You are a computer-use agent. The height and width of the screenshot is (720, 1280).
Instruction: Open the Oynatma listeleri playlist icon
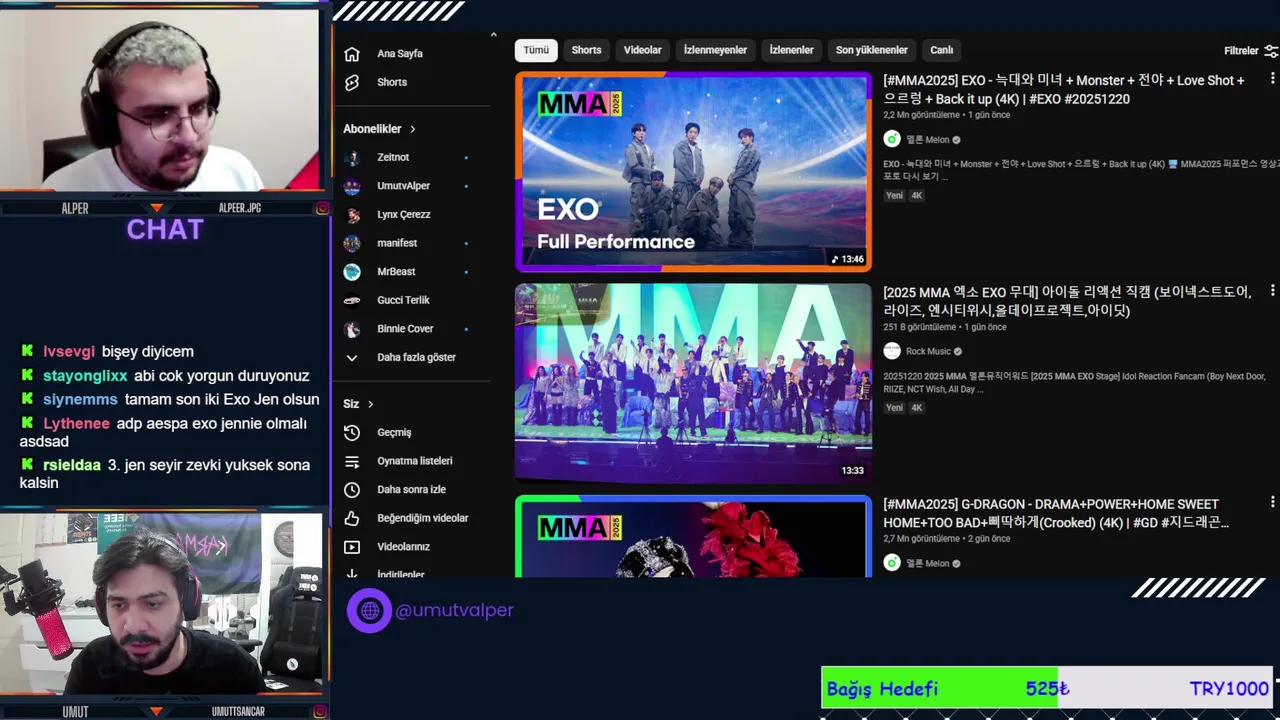(x=352, y=461)
